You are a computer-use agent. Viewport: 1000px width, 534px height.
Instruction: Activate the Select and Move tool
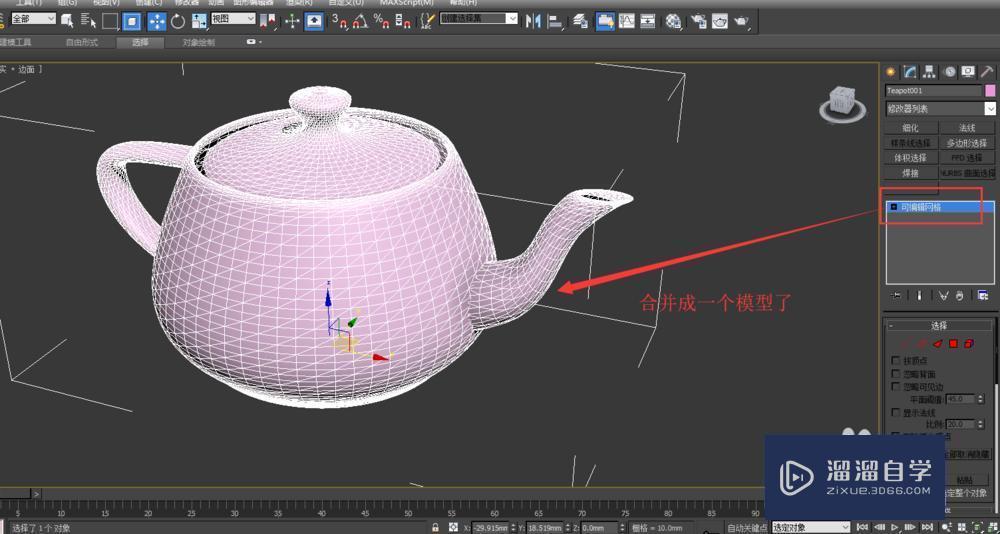(x=156, y=20)
